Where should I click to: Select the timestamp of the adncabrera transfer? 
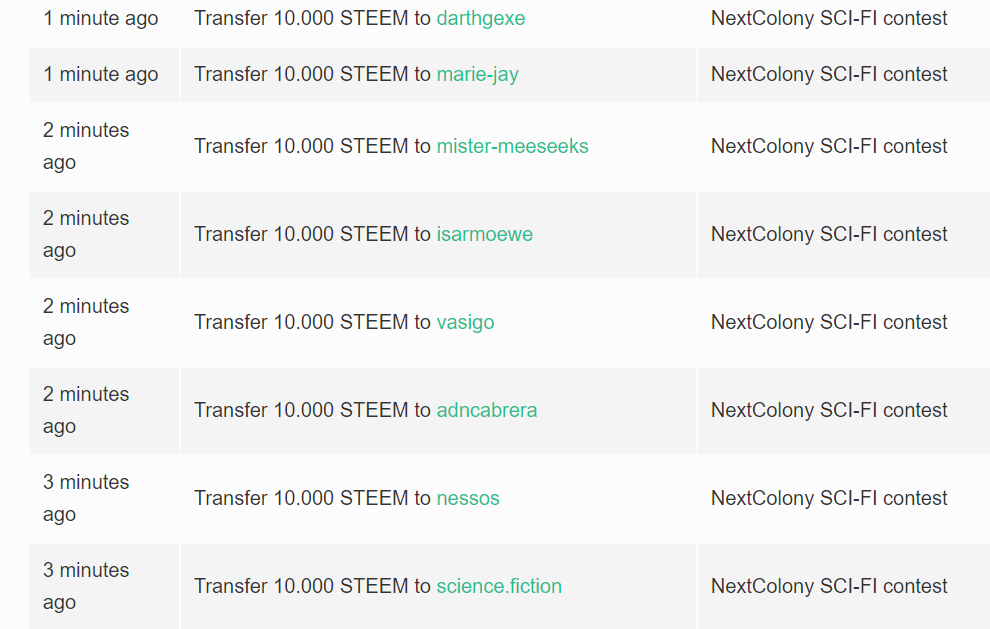[x=86, y=410]
